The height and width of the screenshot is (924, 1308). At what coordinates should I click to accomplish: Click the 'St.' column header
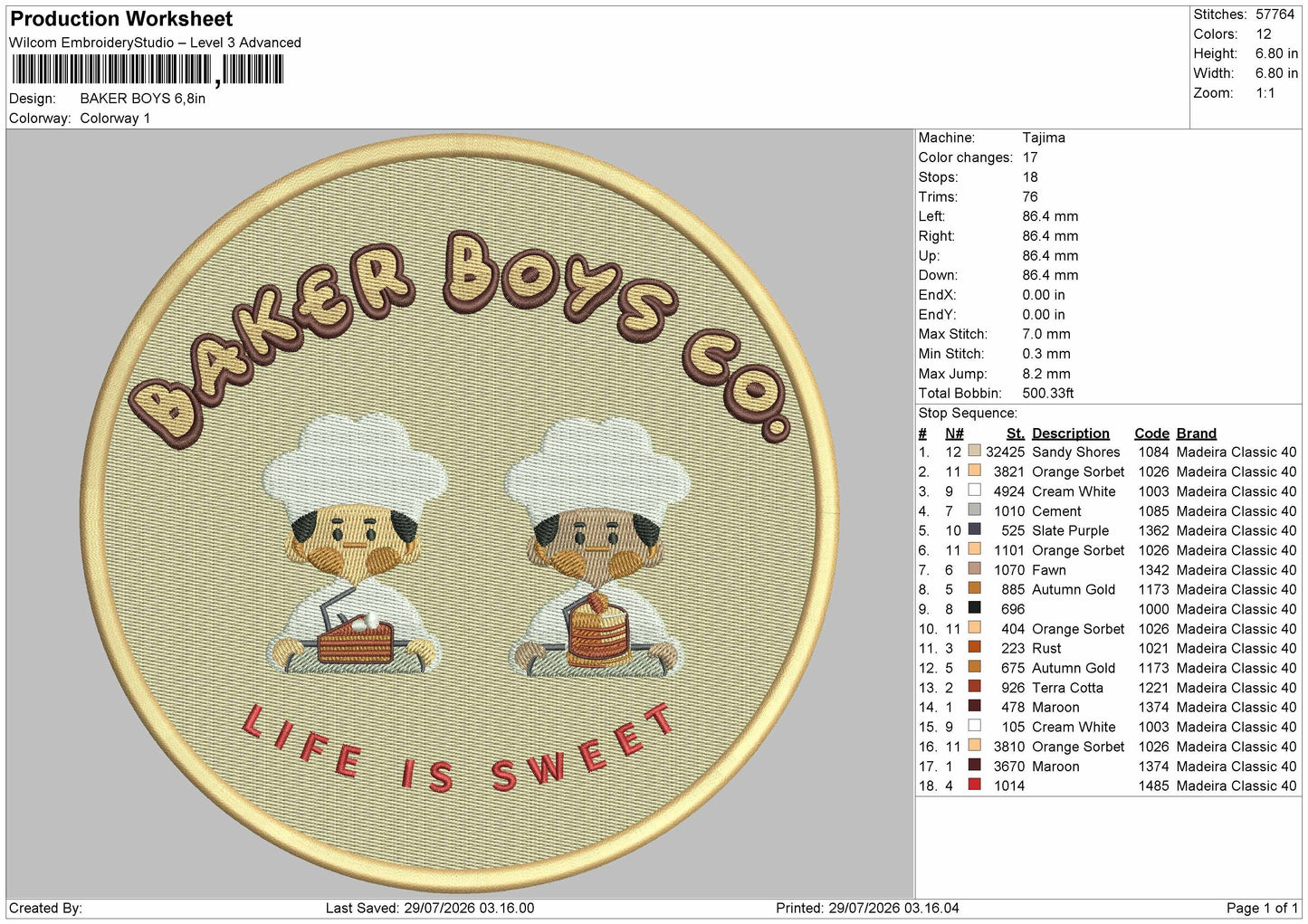(1016, 433)
